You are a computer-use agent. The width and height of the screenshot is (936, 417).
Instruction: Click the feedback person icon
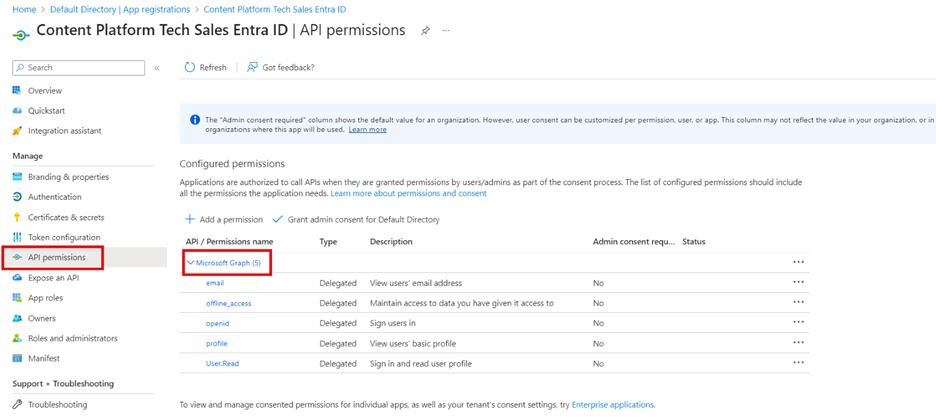point(253,67)
